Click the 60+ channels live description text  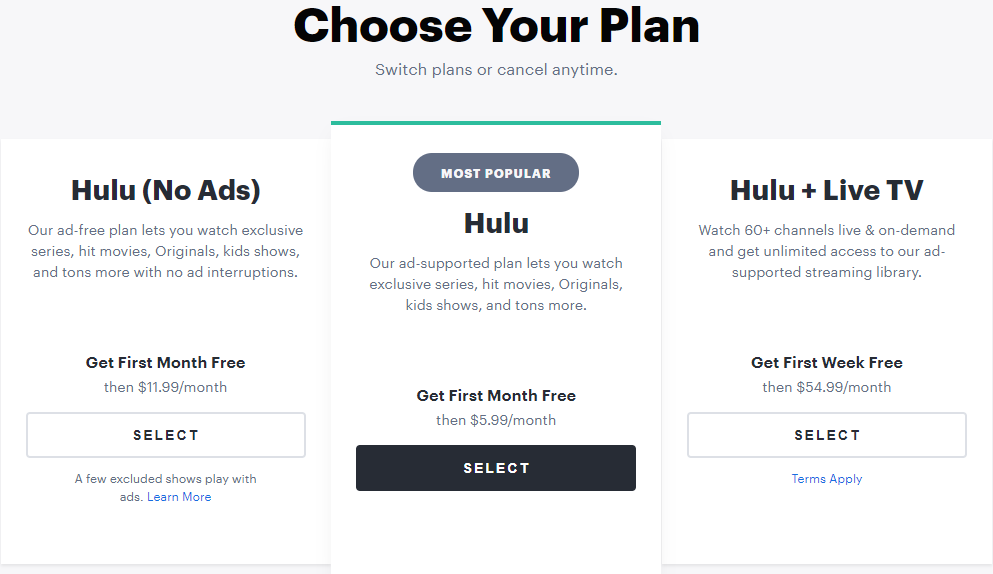(826, 251)
